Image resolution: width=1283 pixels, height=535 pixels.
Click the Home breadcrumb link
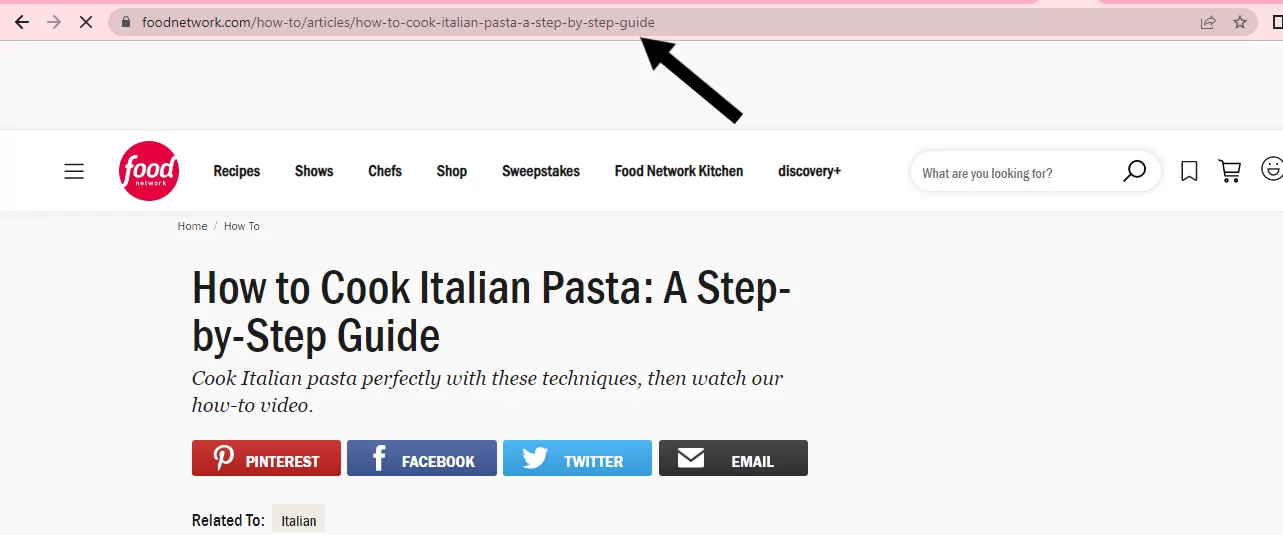click(192, 226)
